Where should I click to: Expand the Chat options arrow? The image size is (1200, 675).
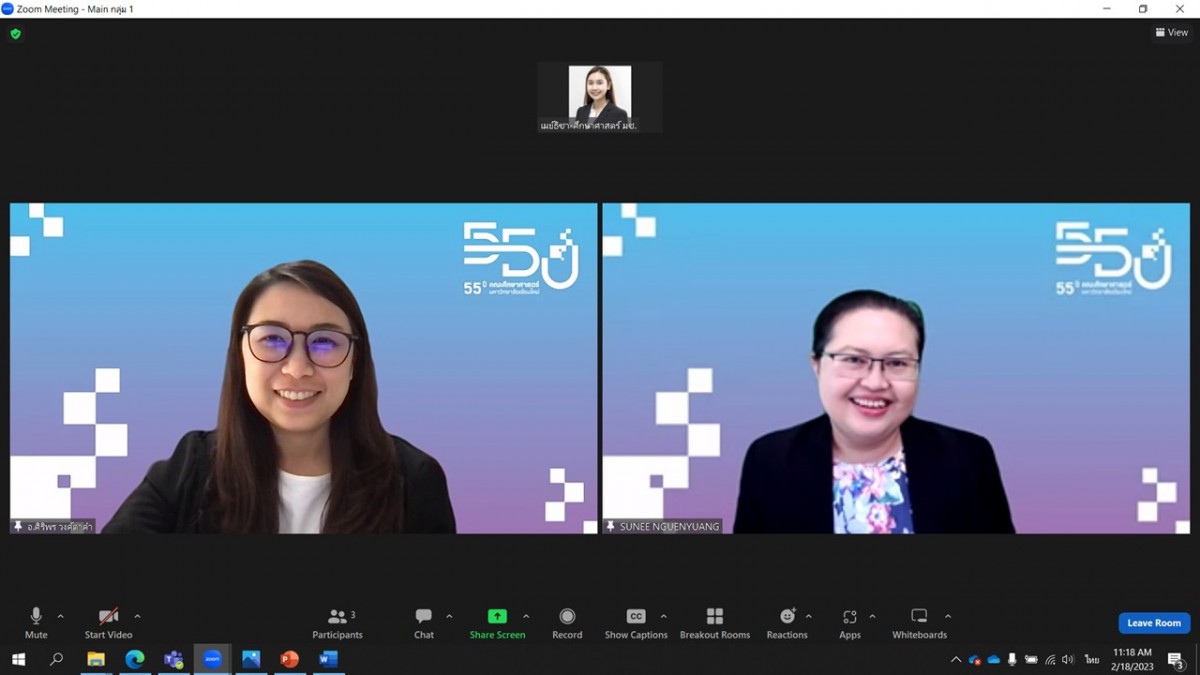(449, 616)
